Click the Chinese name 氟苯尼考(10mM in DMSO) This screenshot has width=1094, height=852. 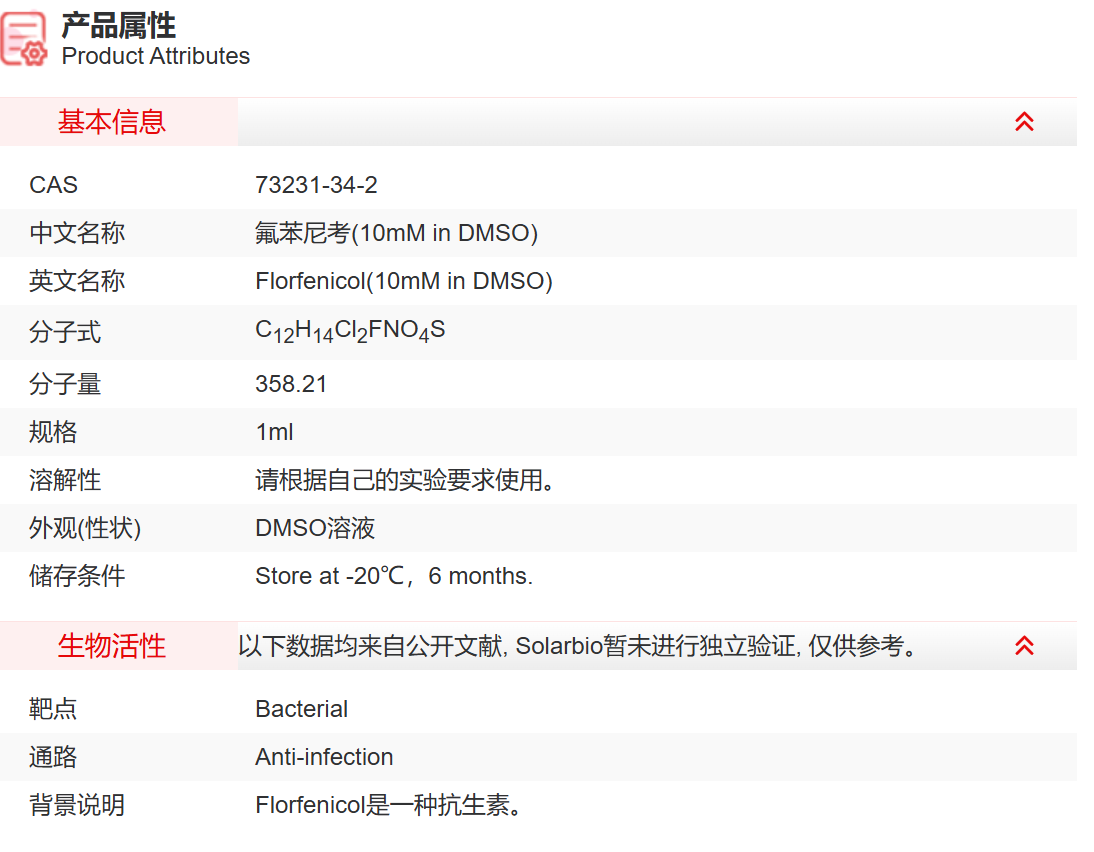coord(396,233)
